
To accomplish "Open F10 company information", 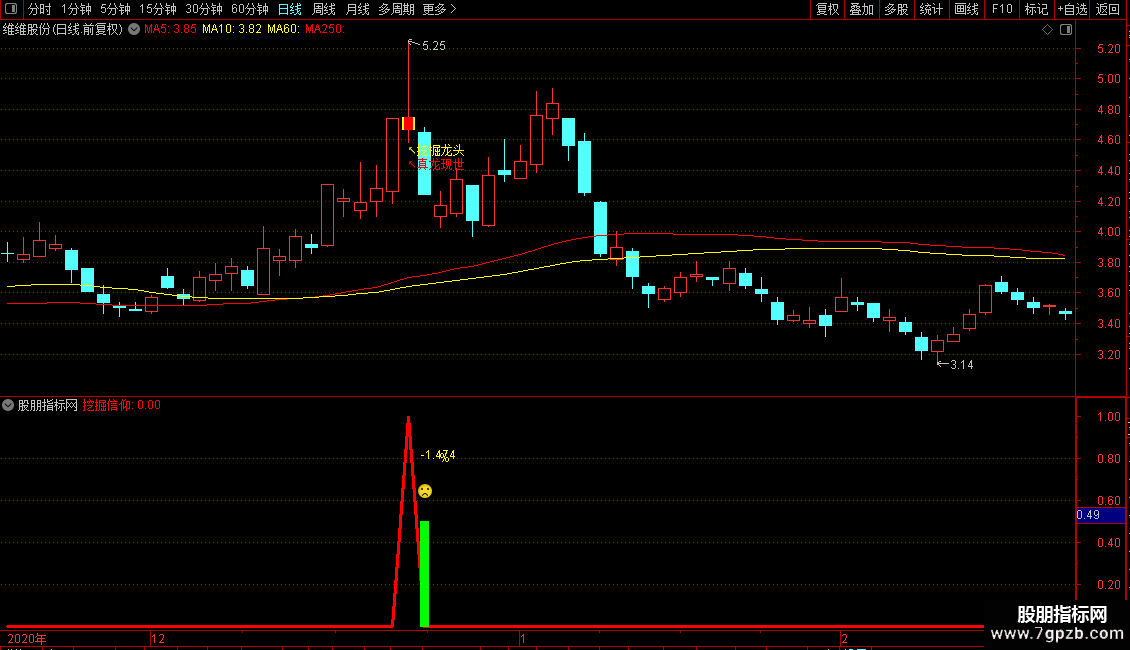I will tap(1002, 9).
